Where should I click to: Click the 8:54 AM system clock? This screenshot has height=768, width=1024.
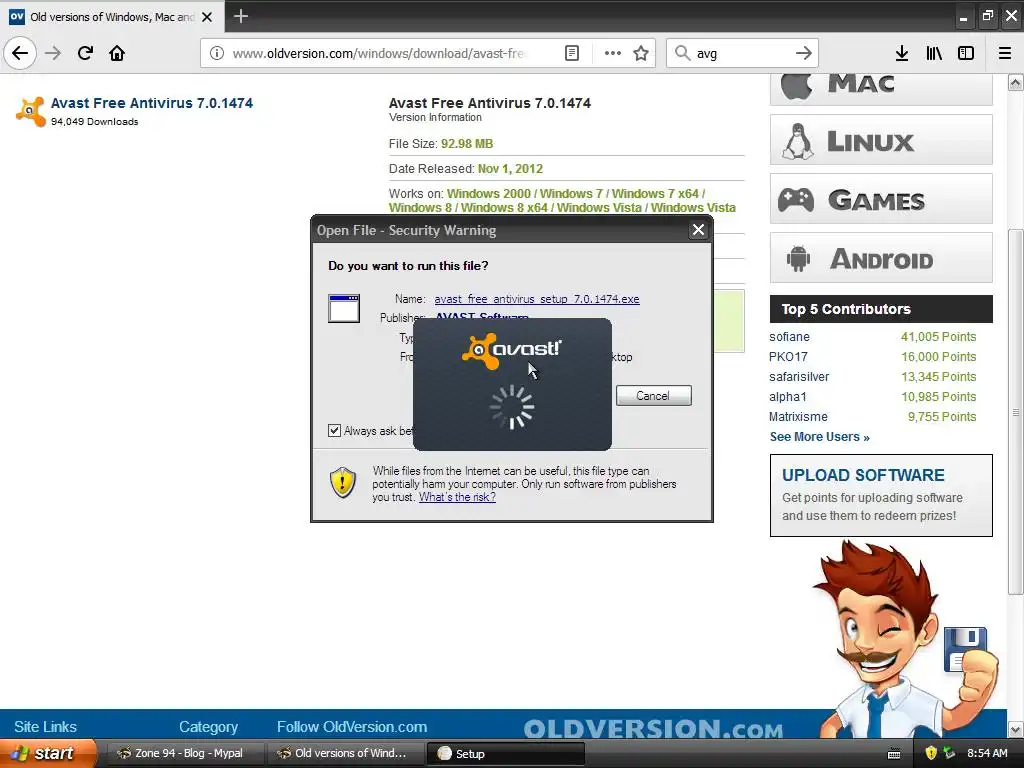[x=987, y=753]
